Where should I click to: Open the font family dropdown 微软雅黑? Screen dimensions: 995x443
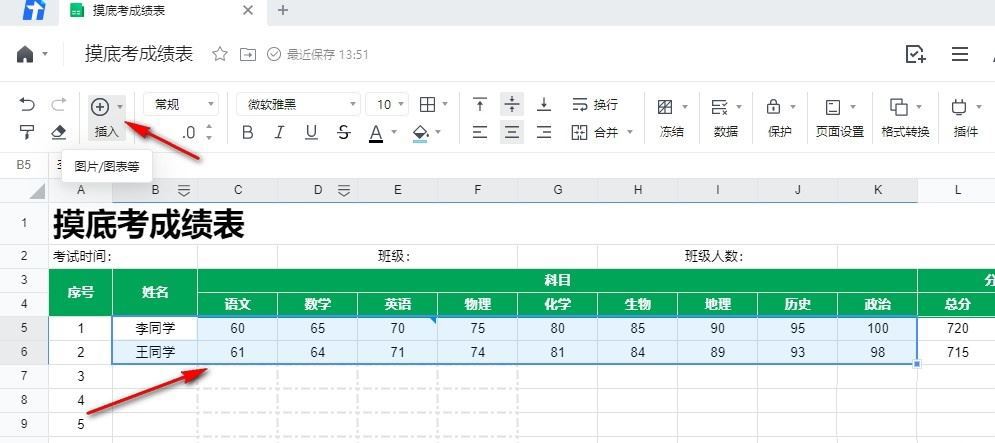[x=298, y=105]
